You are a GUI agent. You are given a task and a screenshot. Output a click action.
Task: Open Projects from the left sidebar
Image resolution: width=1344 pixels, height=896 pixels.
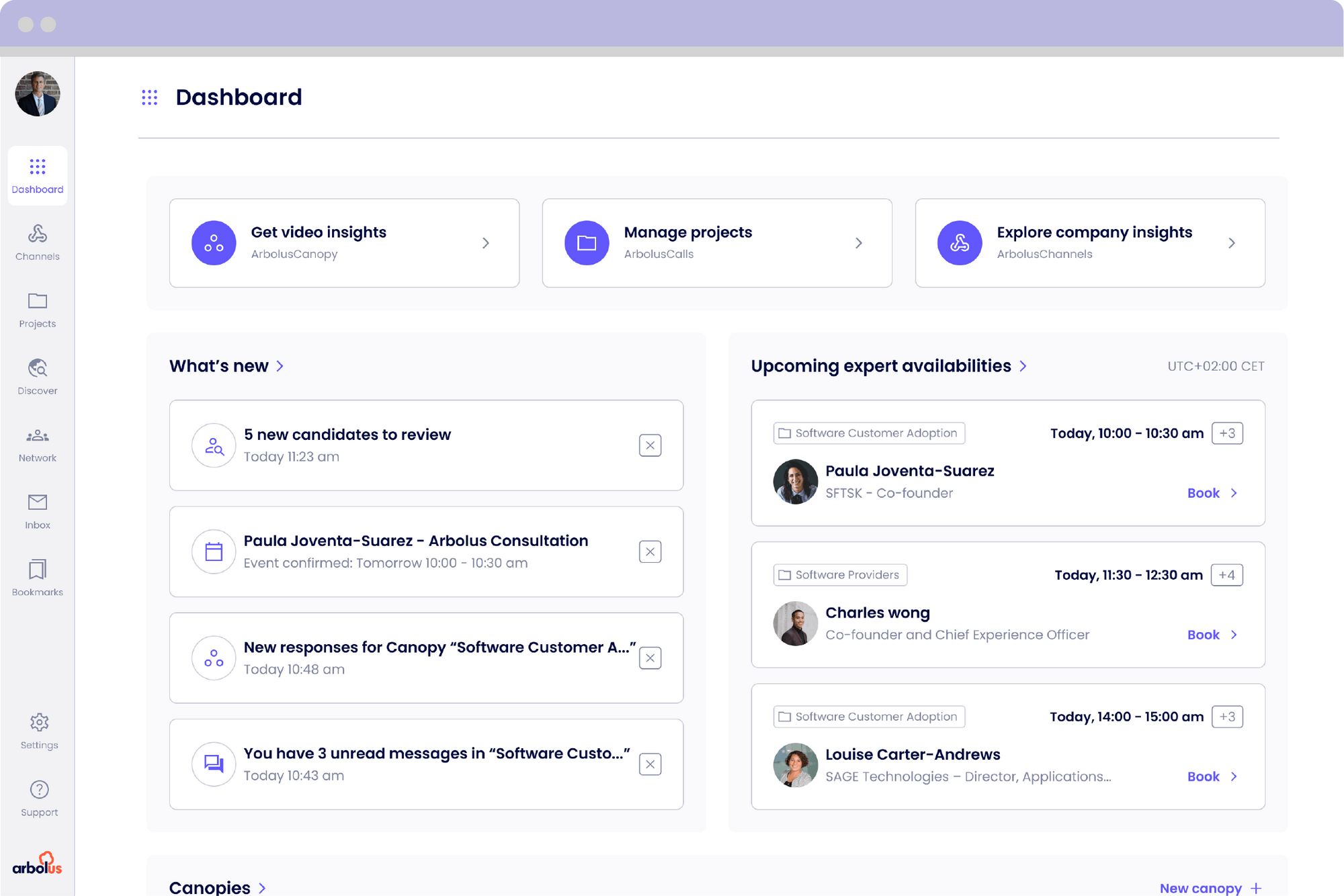pos(37,310)
